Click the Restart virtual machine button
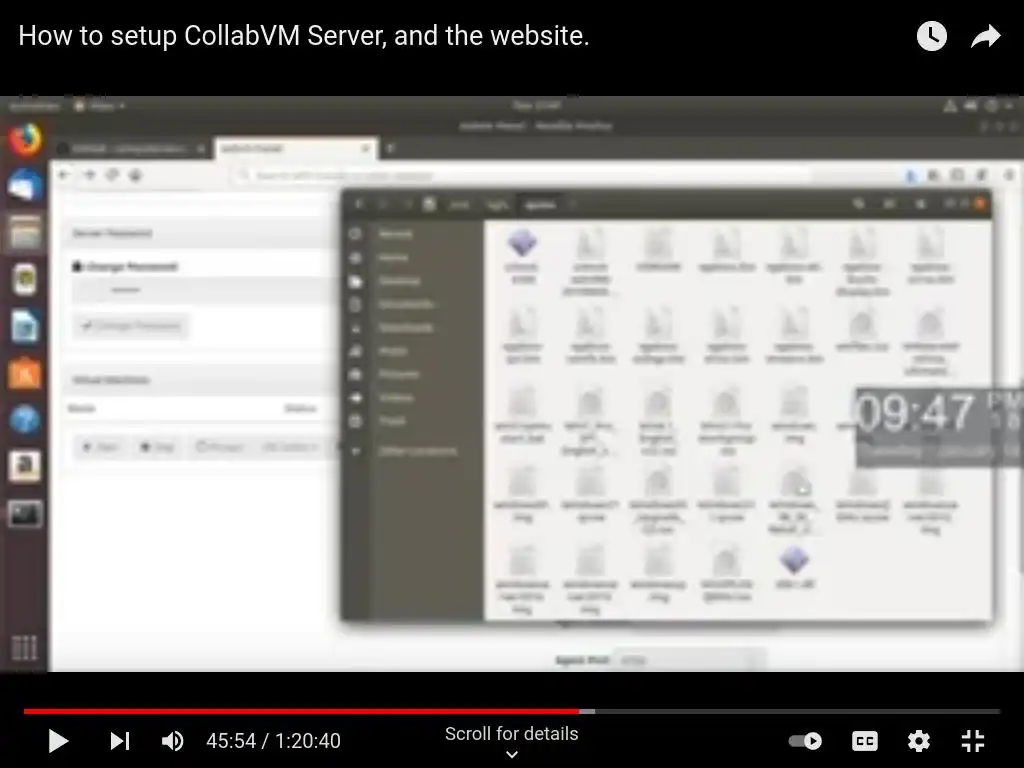This screenshot has height=768, width=1024. 219,447
